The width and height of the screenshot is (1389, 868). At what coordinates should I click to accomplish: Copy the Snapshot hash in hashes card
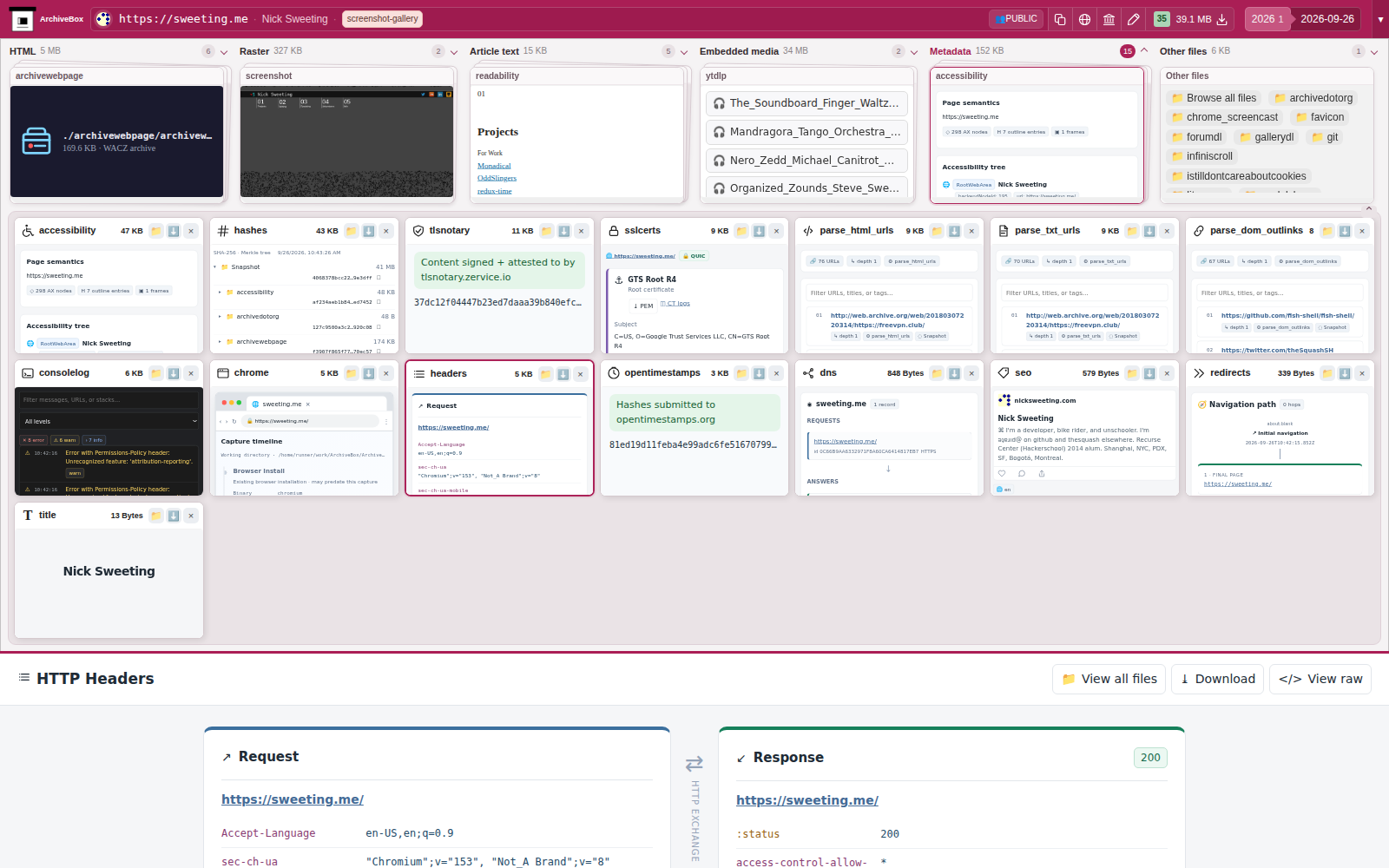(x=379, y=278)
